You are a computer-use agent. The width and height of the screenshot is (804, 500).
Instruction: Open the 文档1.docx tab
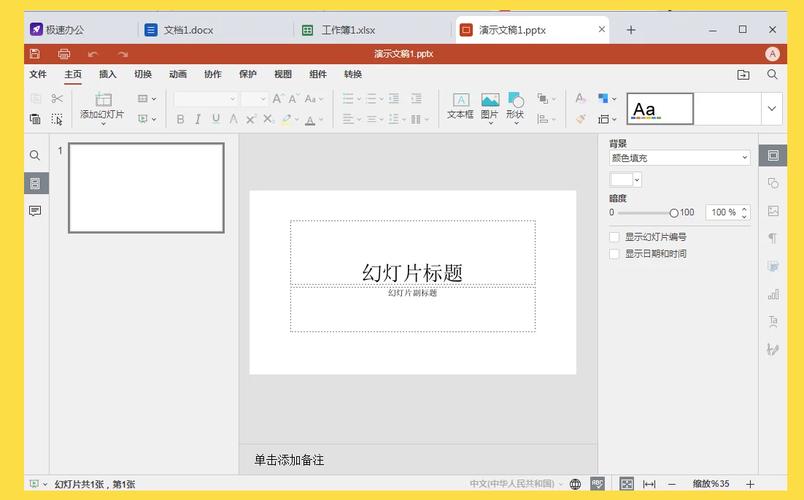point(215,30)
